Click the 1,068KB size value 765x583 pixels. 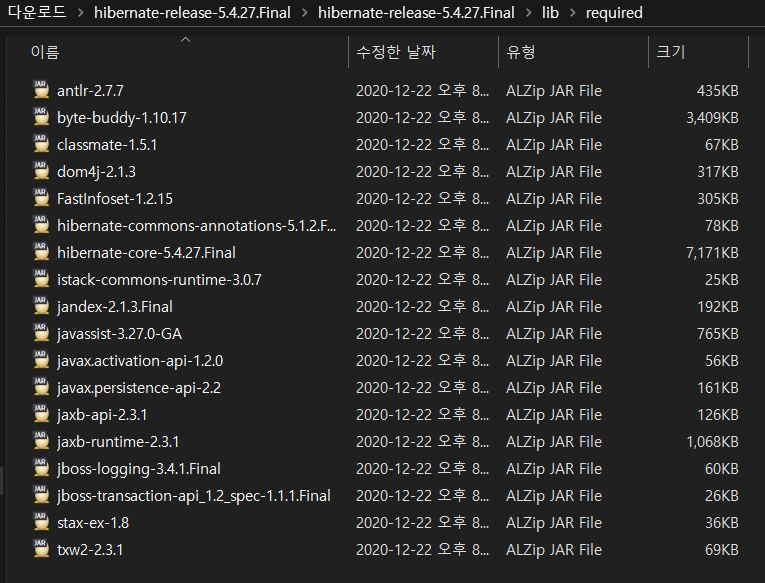712,442
